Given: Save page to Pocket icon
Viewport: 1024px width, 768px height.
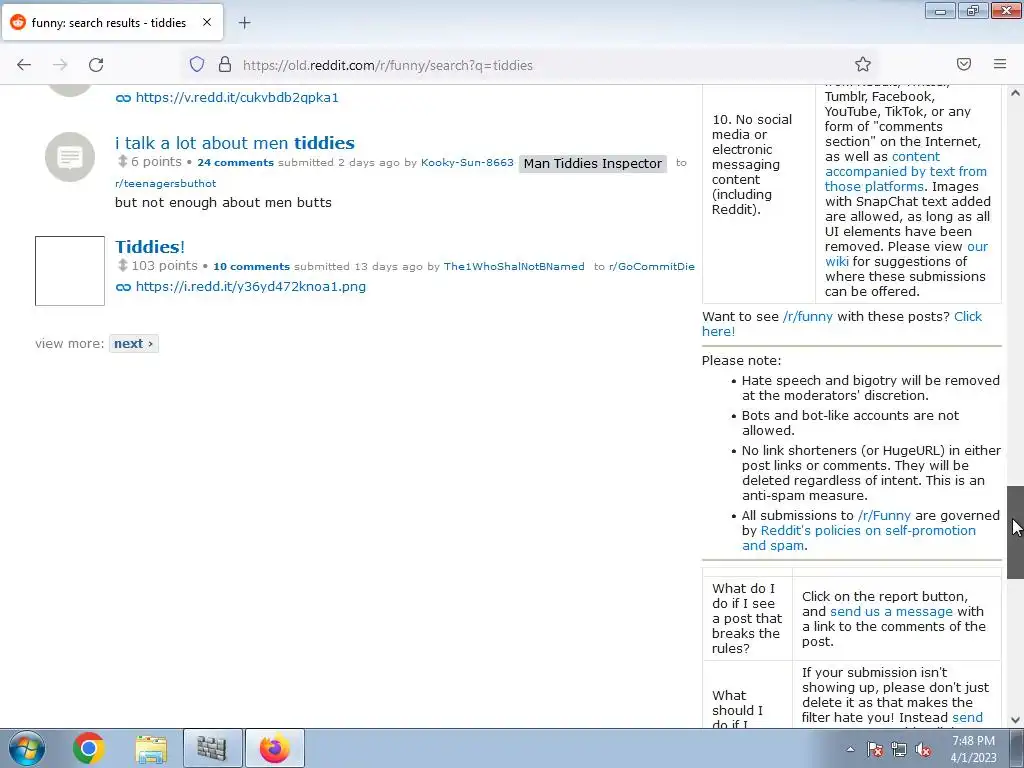Looking at the screenshot, I should 964,64.
